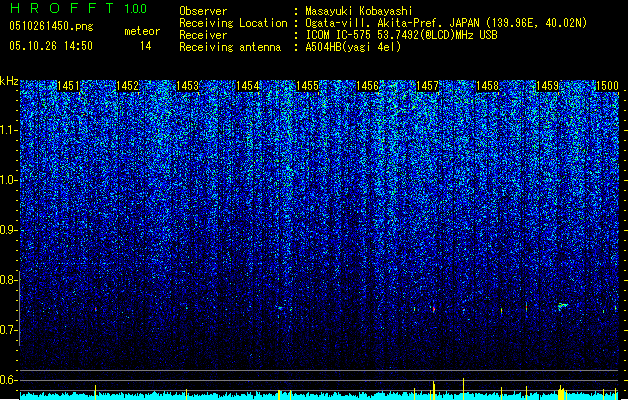Click the meteor label

click(x=142, y=31)
